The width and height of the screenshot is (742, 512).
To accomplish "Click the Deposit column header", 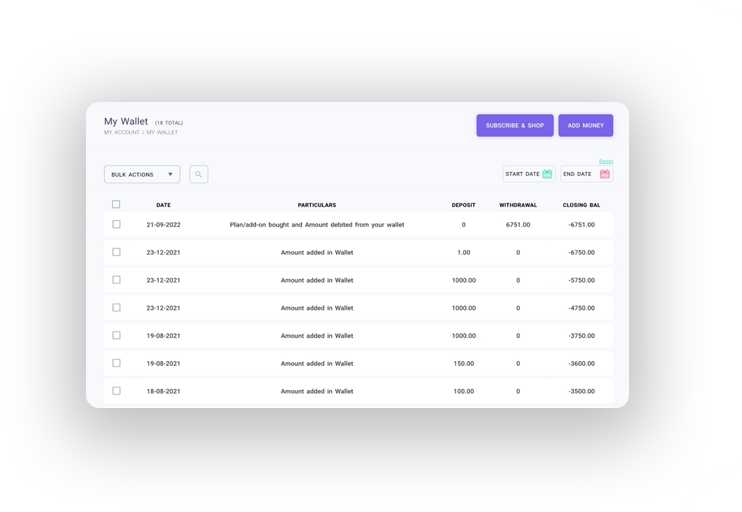I will click(463, 205).
